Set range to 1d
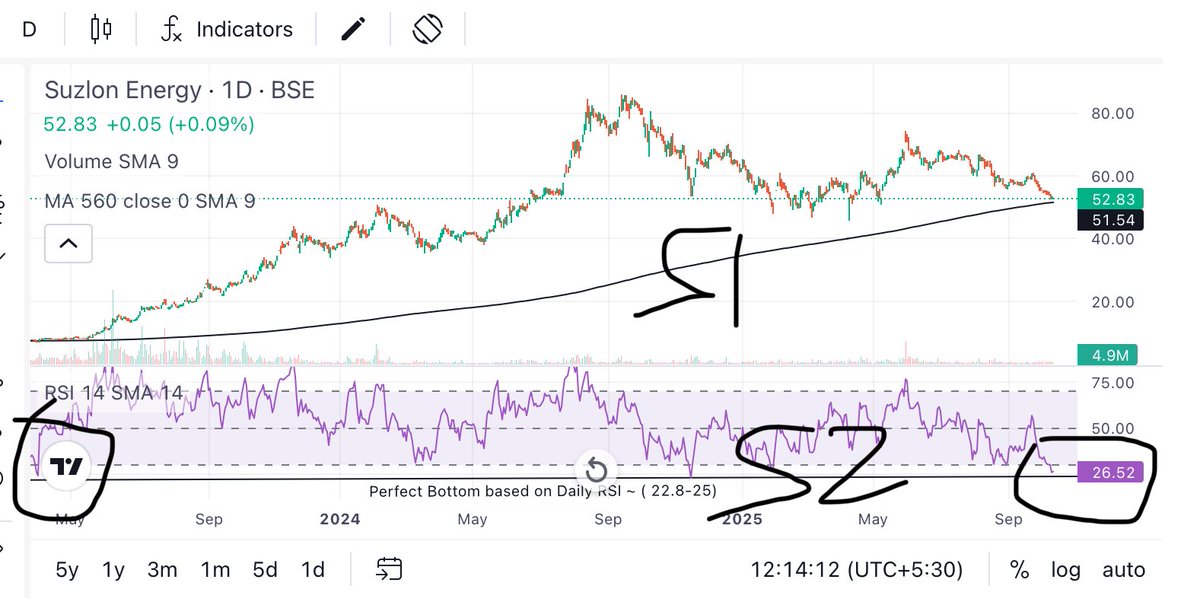 [x=313, y=570]
